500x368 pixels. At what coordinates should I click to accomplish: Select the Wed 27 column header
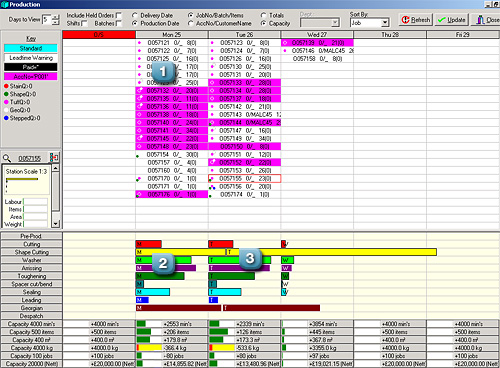point(317,35)
